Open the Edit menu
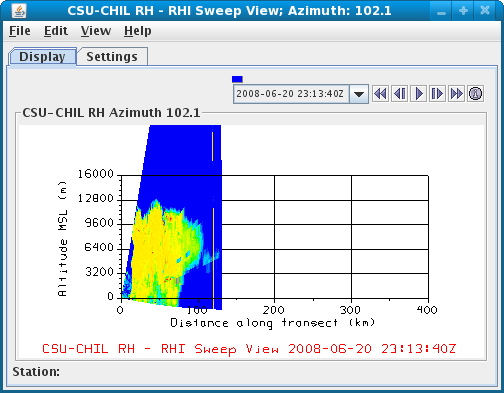Image resolution: width=504 pixels, height=393 pixels. [56, 31]
